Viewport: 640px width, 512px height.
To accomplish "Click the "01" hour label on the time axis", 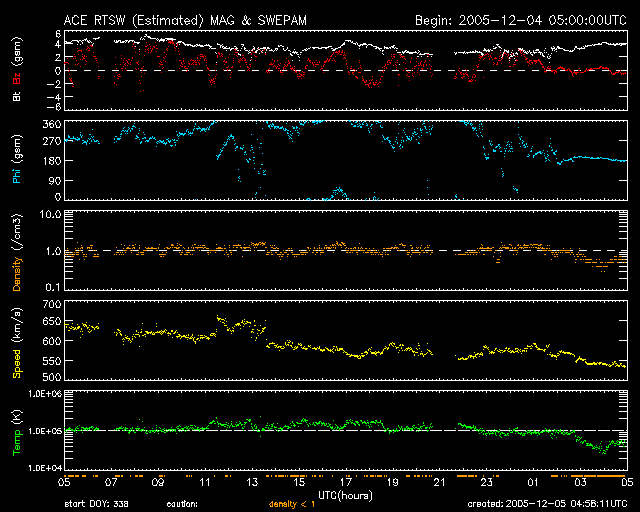I will click(x=533, y=483).
